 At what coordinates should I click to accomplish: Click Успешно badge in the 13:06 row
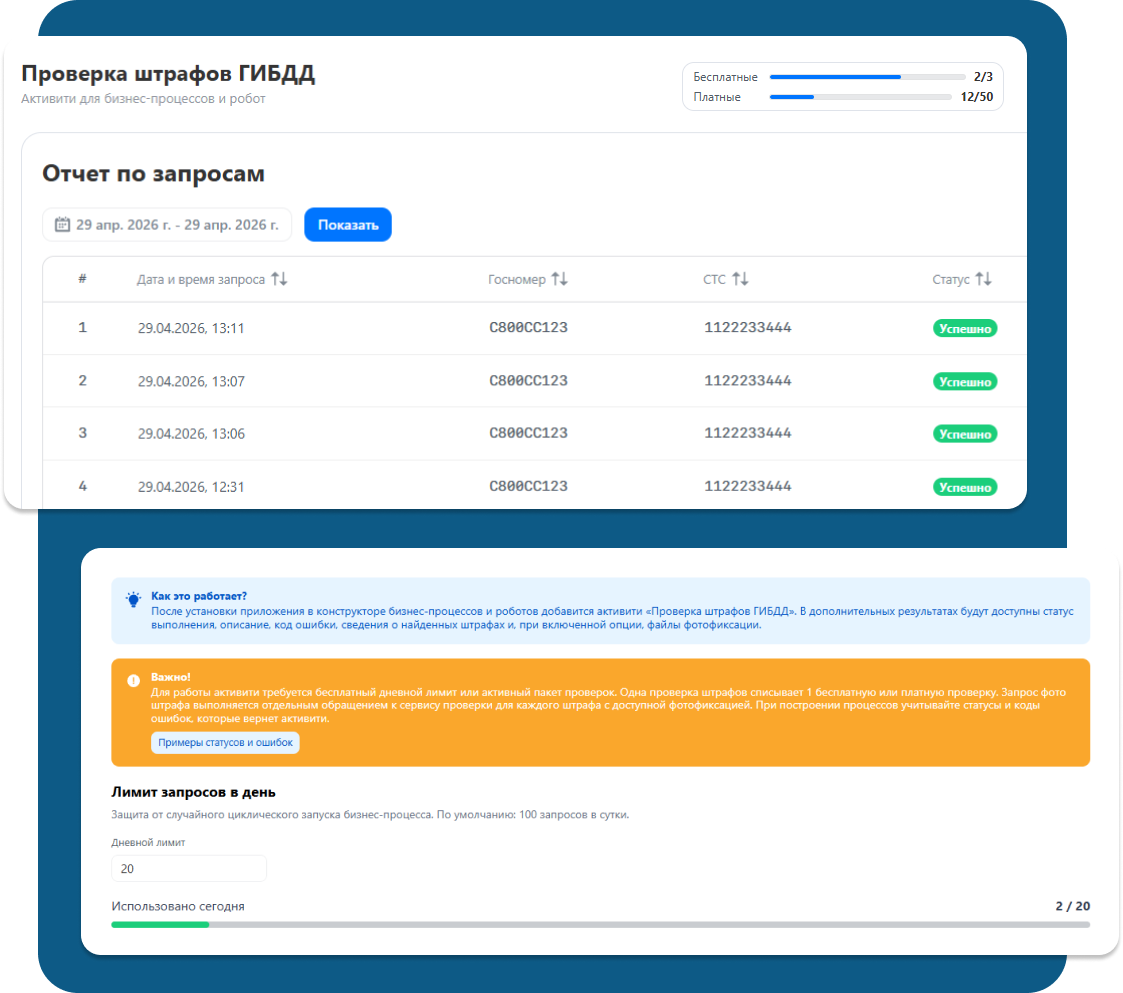(x=965, y=433)
